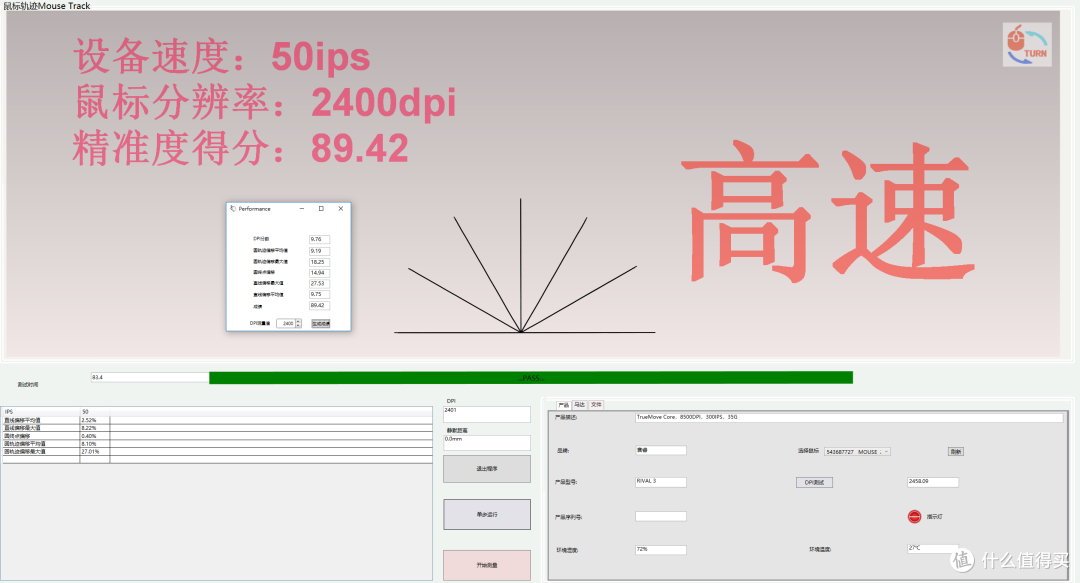Select the table cell showing 2.52%
Viewport: 1080px width, 583px height.
[x=94, y=420]
